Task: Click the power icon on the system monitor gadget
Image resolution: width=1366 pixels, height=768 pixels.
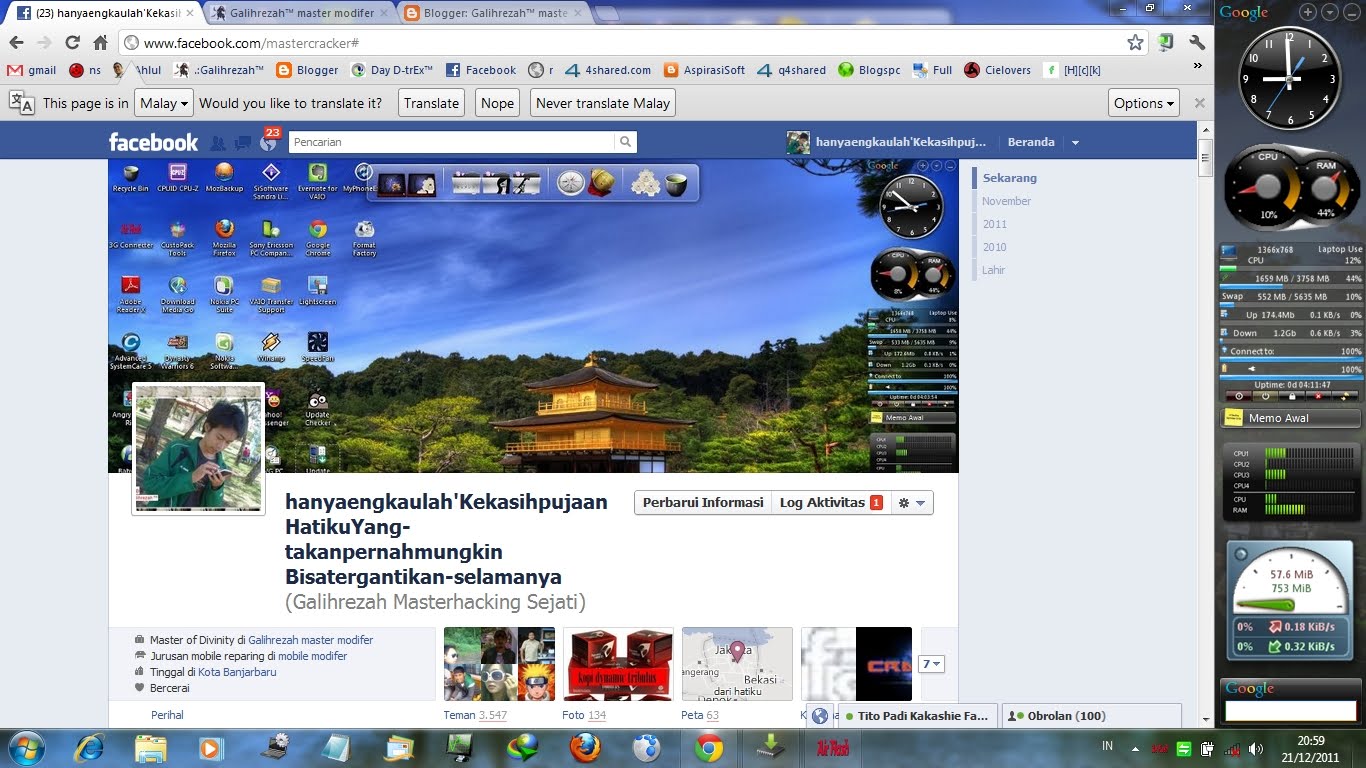Action: click(x=1265, y=397)
